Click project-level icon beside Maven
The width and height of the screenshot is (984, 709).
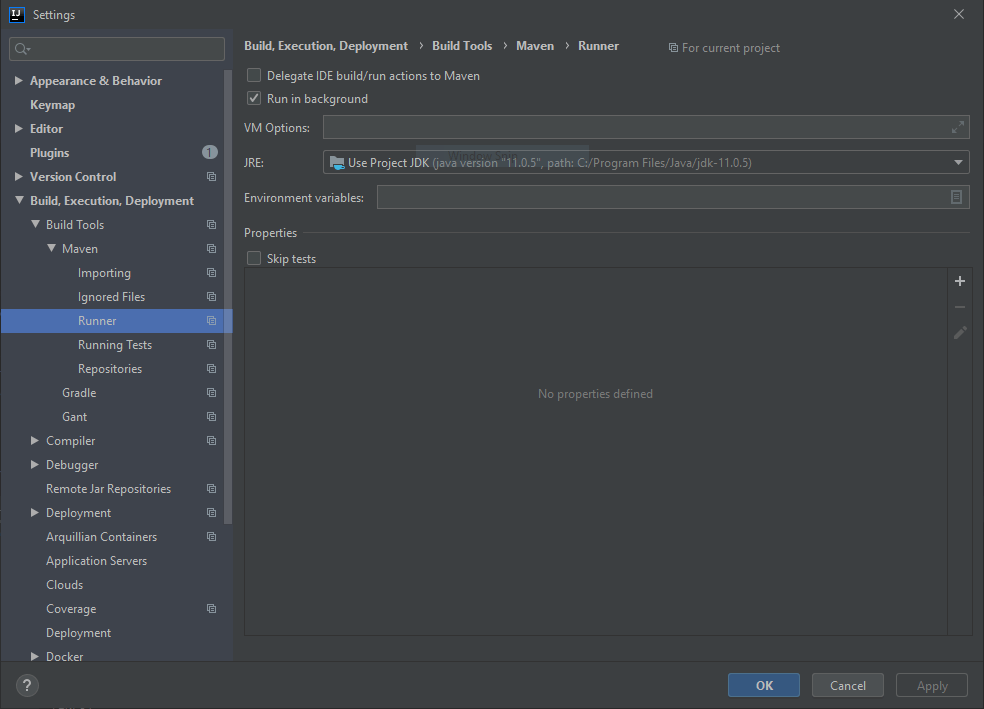coord(211,248)
